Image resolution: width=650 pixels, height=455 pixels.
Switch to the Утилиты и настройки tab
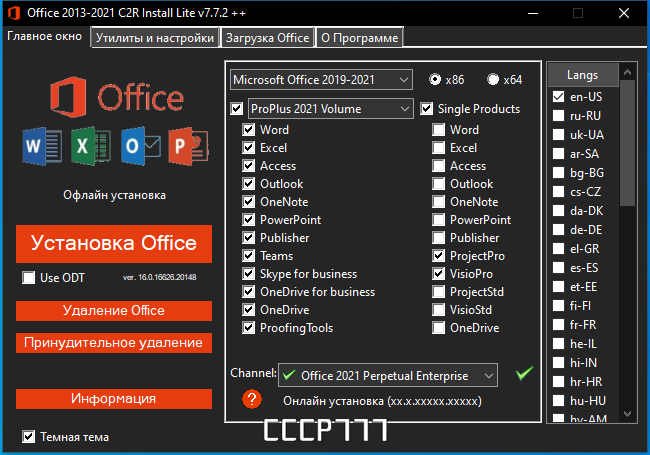pos(155,38)
